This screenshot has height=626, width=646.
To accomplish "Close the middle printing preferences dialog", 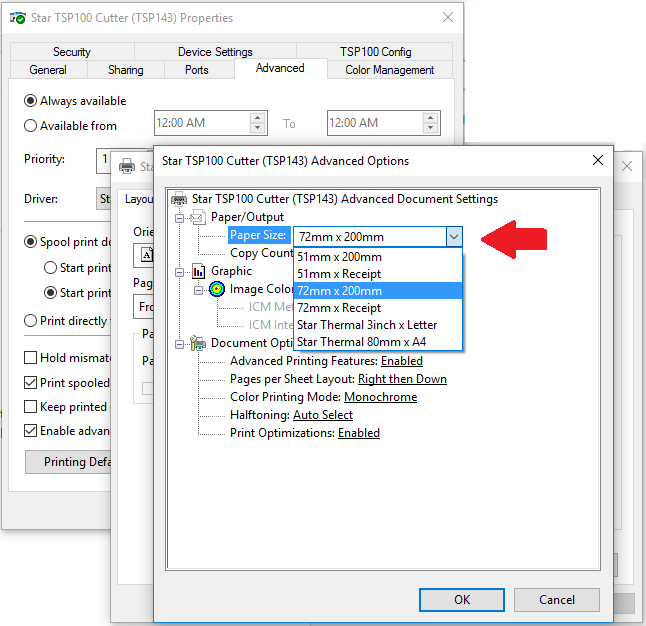I will click(x=627, y=166).
